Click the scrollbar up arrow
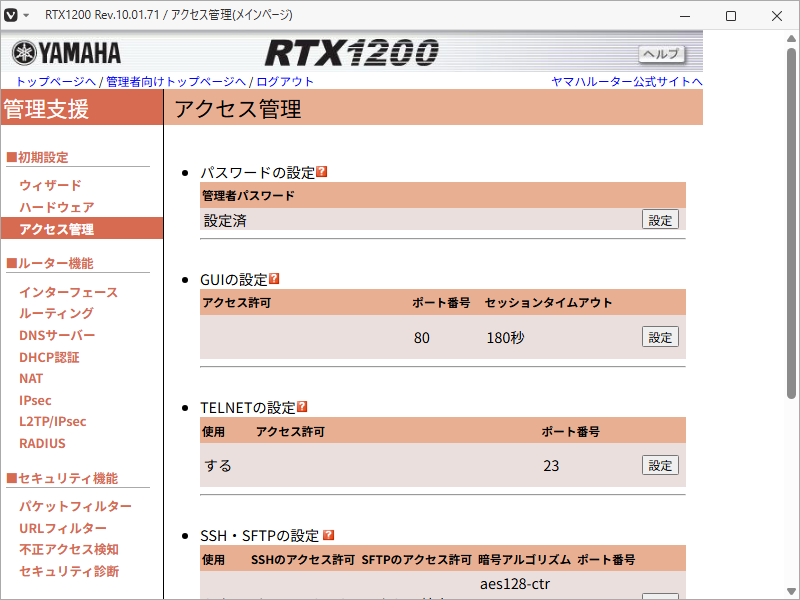The height and width of the screenshot is (600, 800). click(x=791, y=38)
